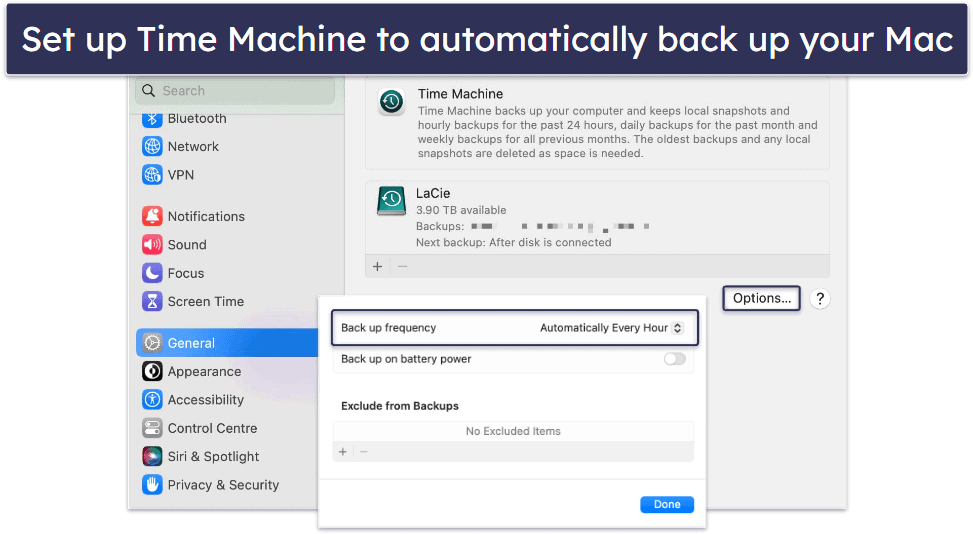Image resolution: width=973 pixels, height=534 pixels.
Task: Click the LaCie backup disk icon
Action: [x=392, y=201]
